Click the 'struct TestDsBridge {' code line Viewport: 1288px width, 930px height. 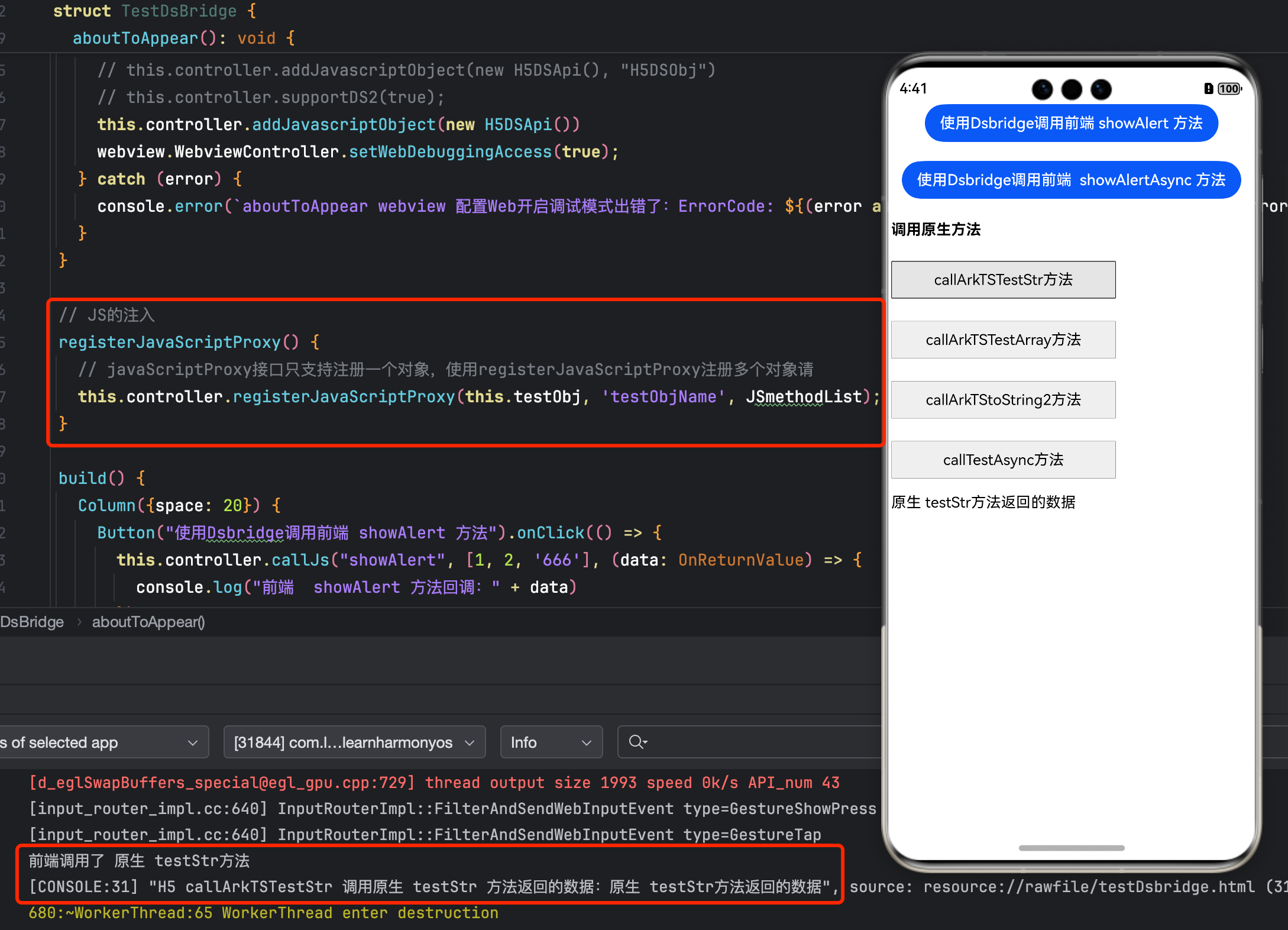[155, 11]
